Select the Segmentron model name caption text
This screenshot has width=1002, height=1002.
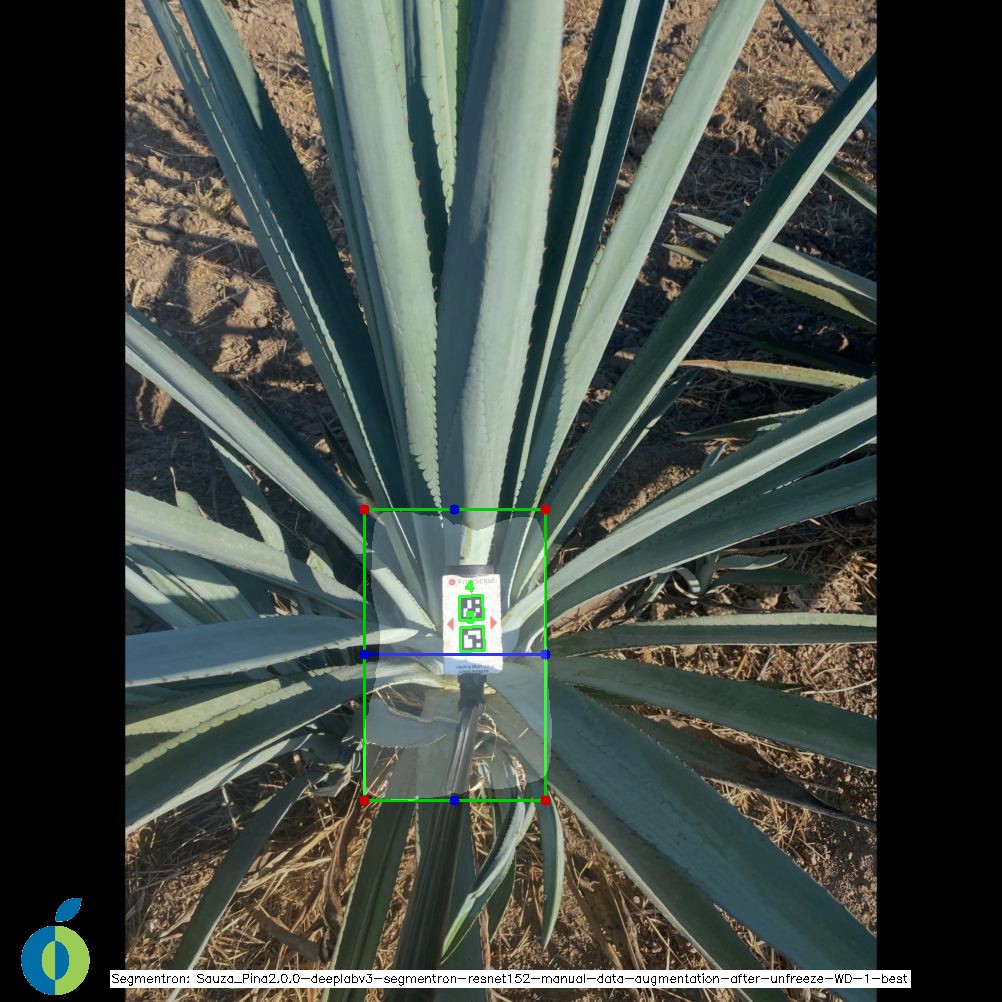click(x=509, y=978)
